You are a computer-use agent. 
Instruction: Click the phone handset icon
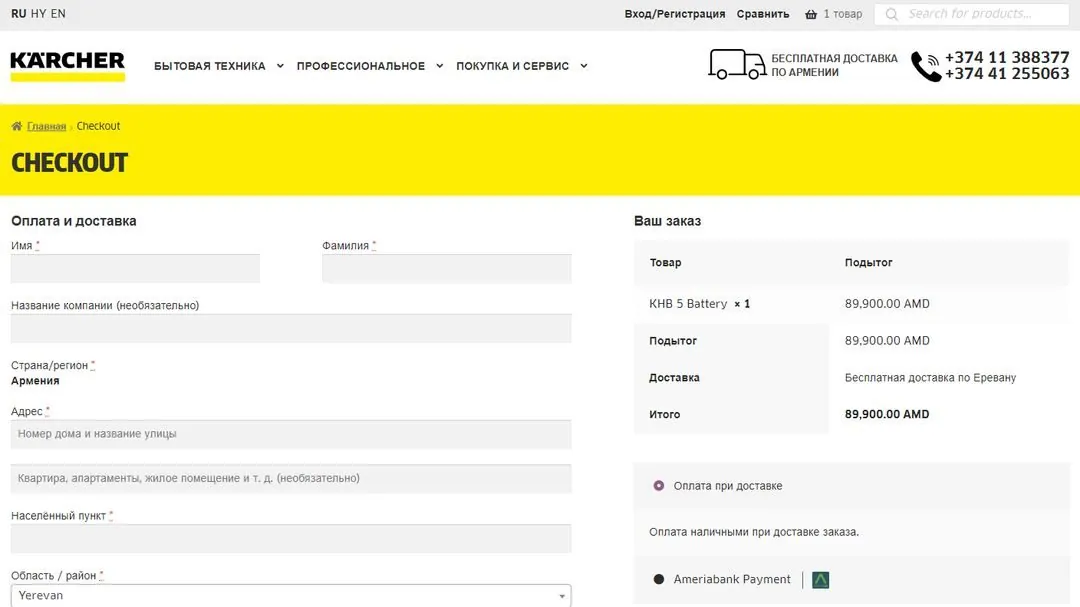pos(926,66)
